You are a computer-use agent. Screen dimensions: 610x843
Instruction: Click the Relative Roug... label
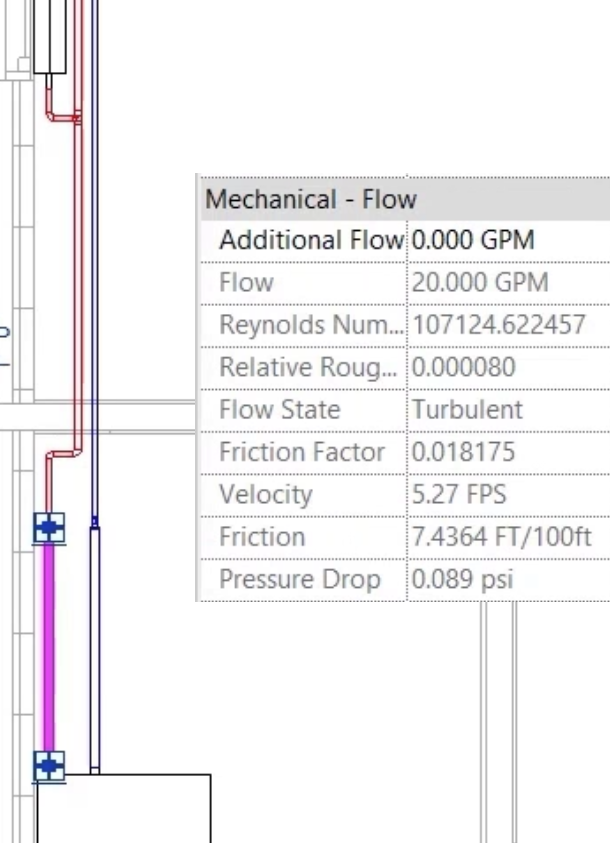point(308,367)
